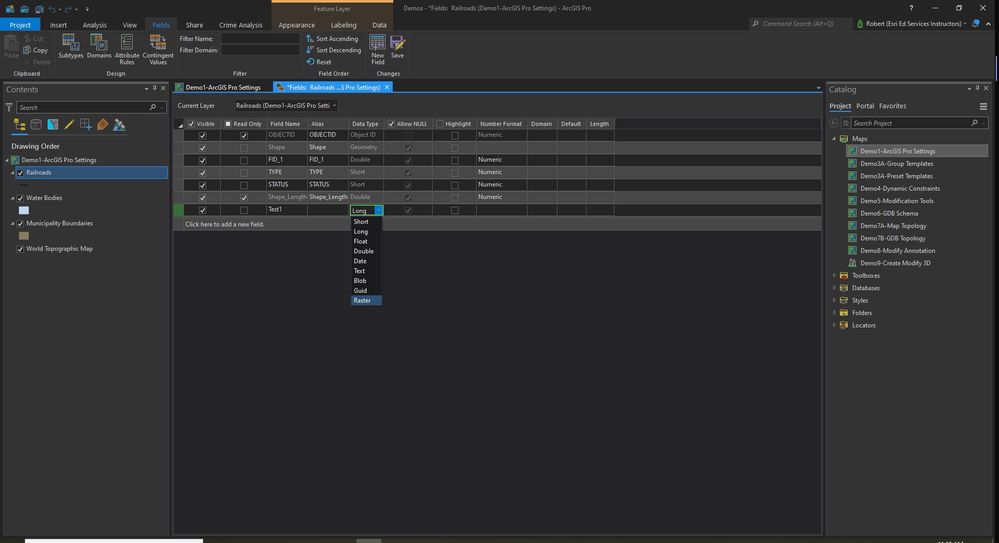Switch to Demo1-ArcGIS Pro Settings map tab
Image resolution: width=999 pixels, height=543 pixels.
click(218, 87)
